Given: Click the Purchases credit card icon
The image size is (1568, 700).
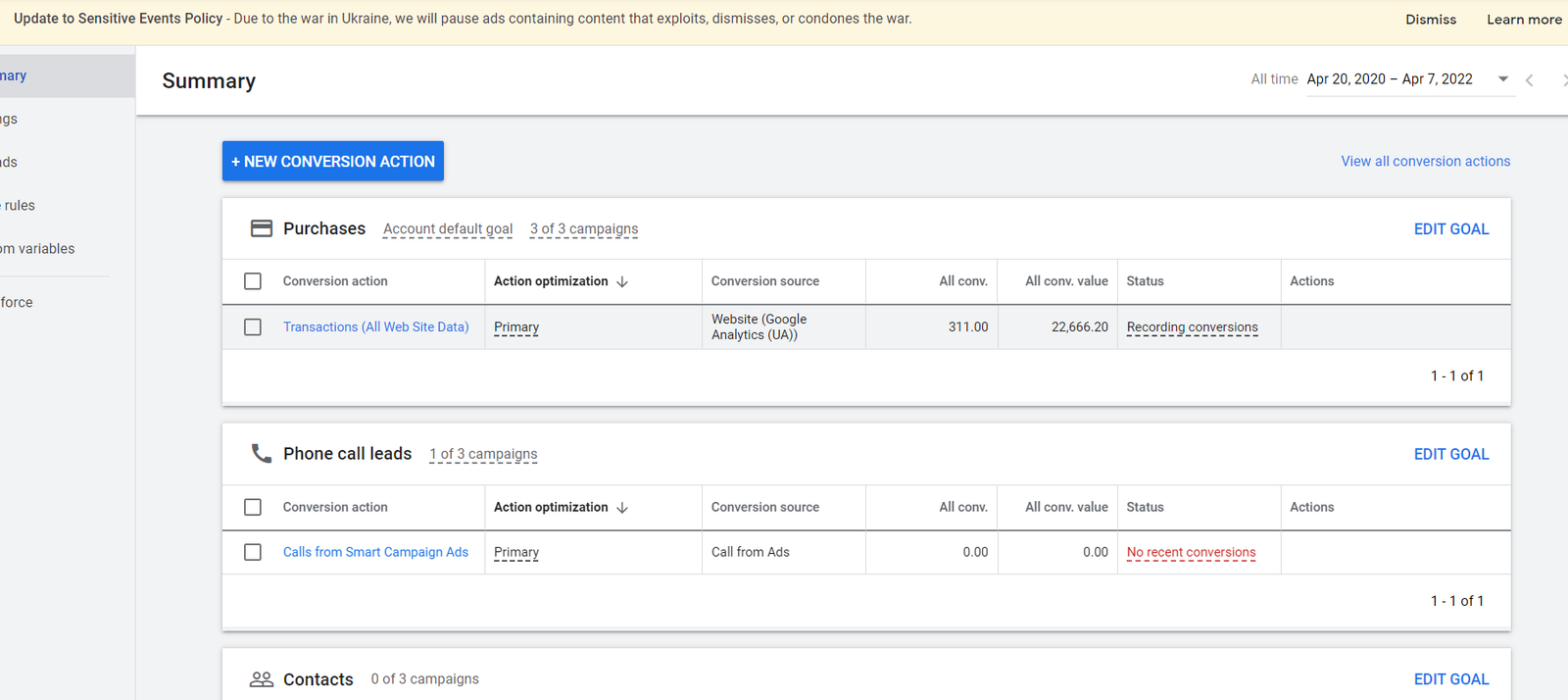Looking at the screenshot, I should [261, 228].
